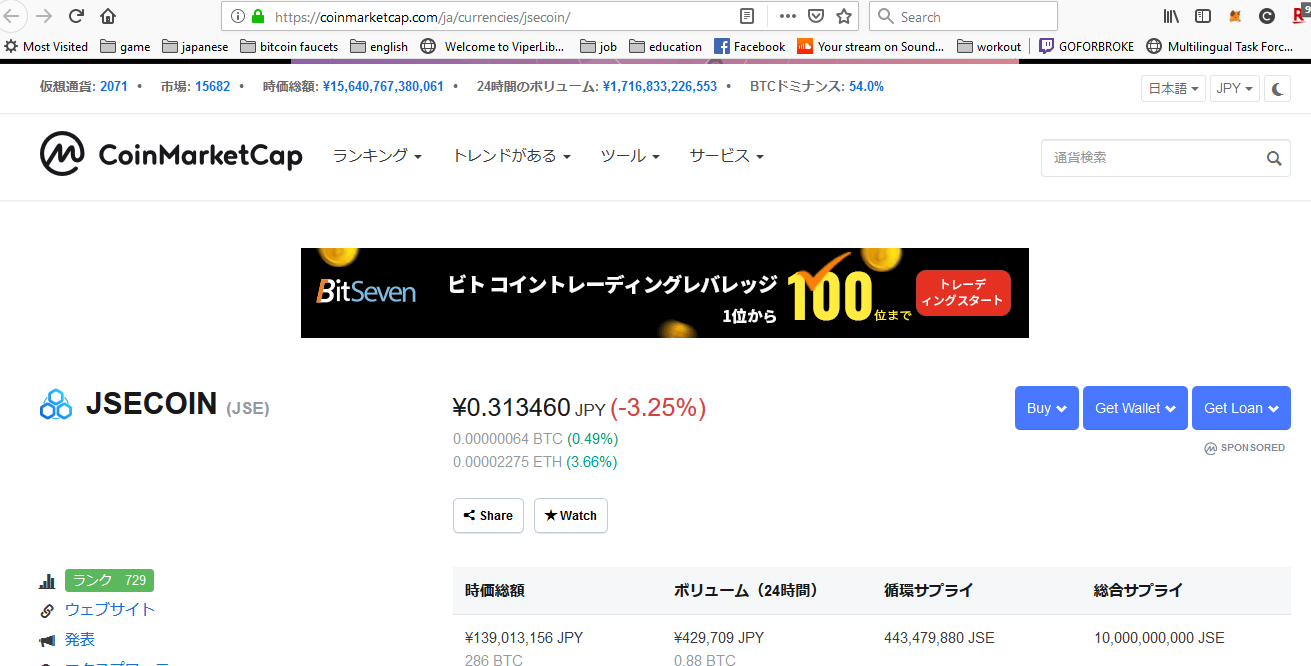The image size is (1311, 666).
Task: Open the ツール menu
Action: click(630, 156)
